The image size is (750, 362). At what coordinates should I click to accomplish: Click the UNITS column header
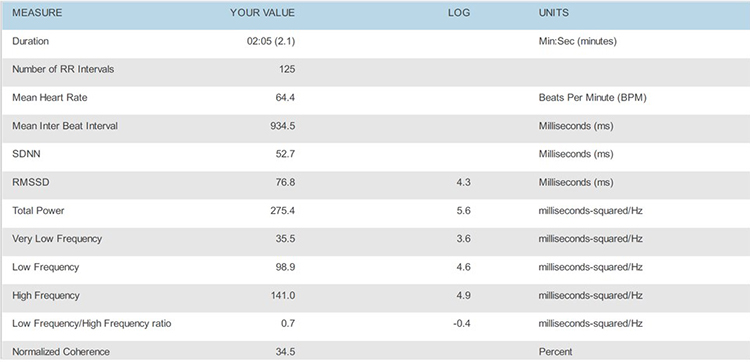pos(554,13)
